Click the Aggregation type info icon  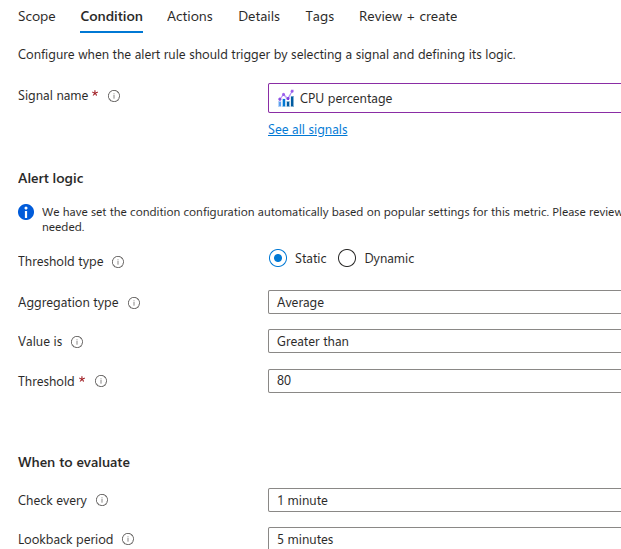click(x=134, y=303)
